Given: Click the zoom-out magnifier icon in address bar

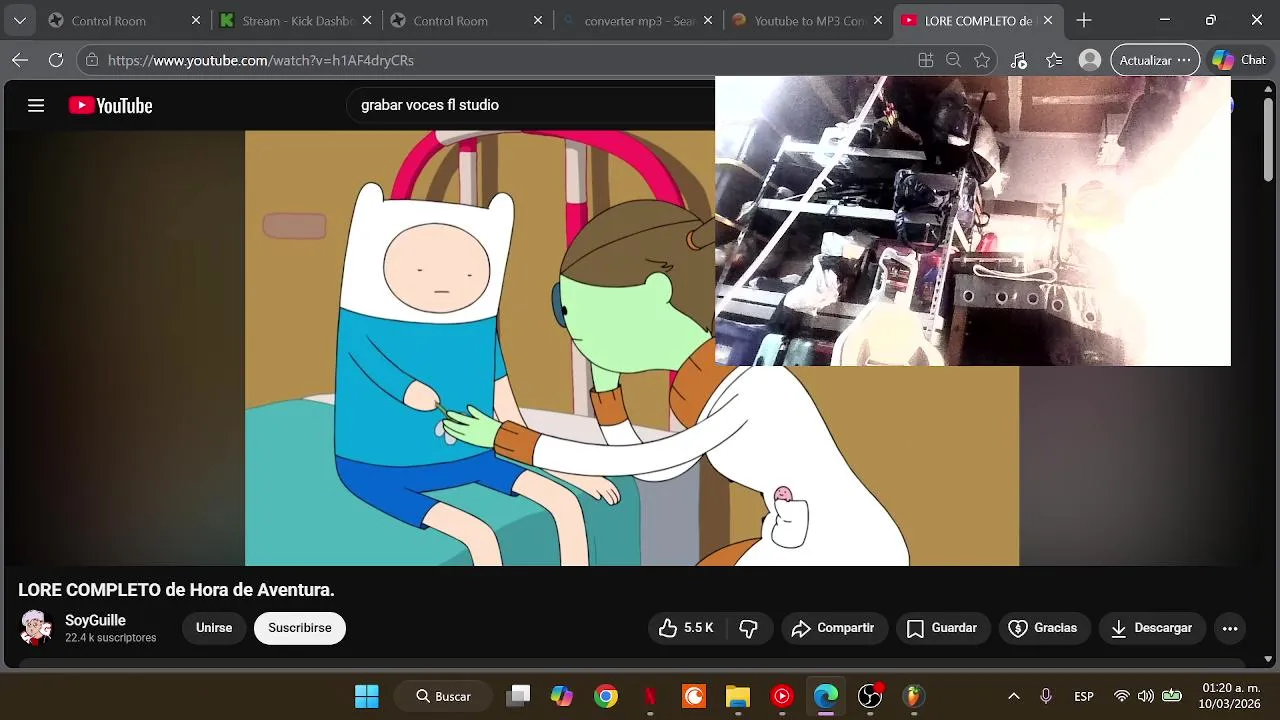Looking at the screenshot, I should [x=954, y=60].
